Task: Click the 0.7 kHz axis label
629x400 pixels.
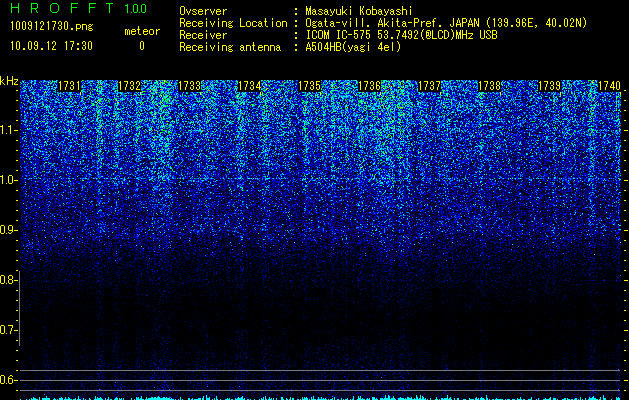Action: click(x=8, y=330)
